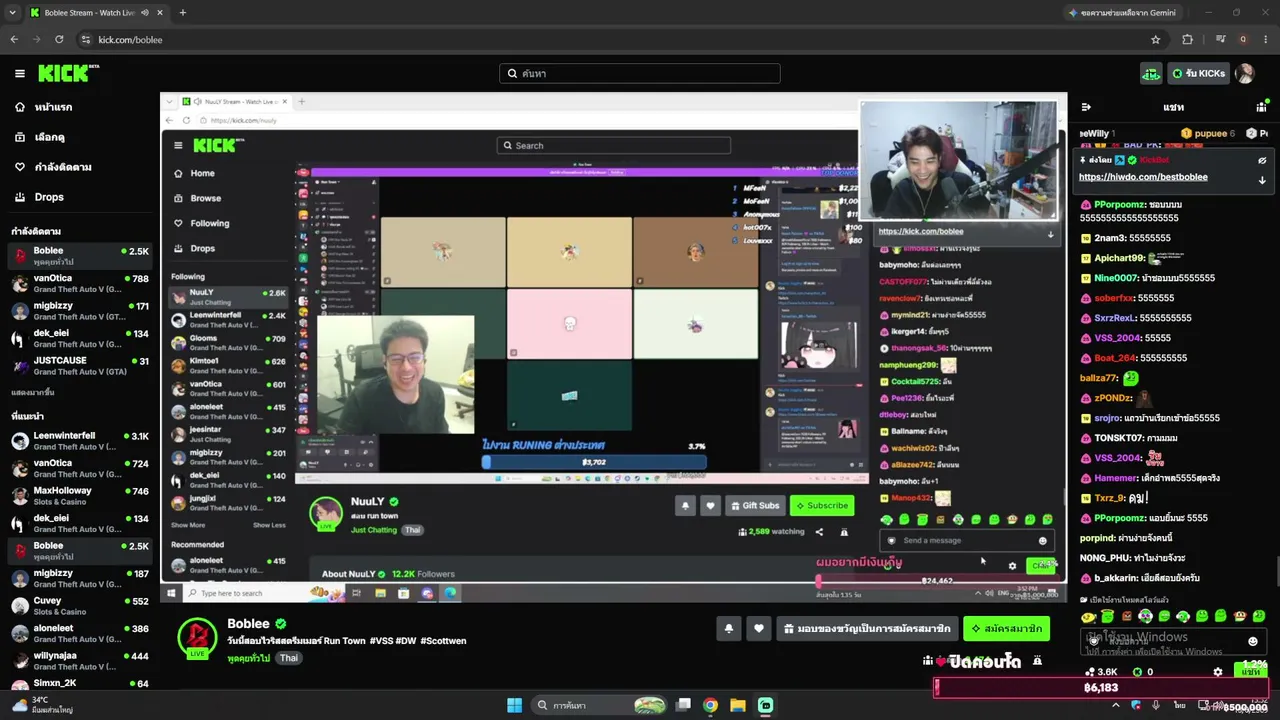Open willynajaa channel in sidebar
The width and height of the screenshot is (1280, 720).
[x=80, y=661]
